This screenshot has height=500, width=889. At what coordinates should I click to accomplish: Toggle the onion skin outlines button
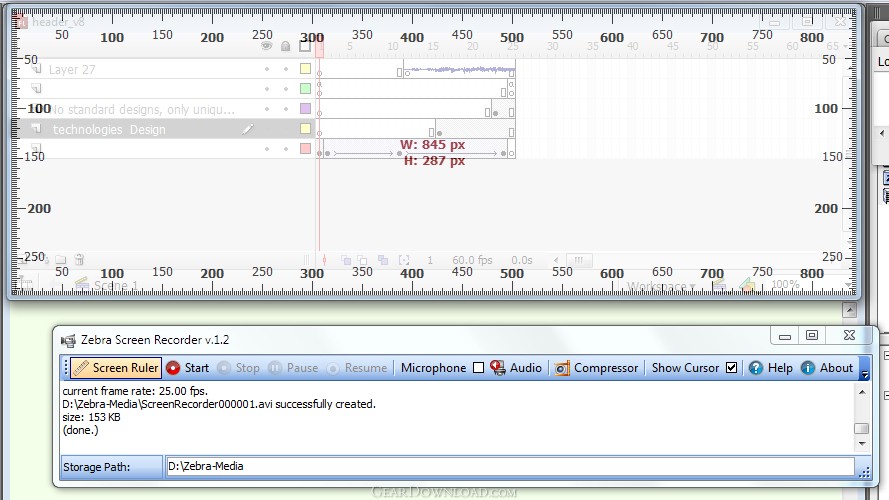coord(362,260)
